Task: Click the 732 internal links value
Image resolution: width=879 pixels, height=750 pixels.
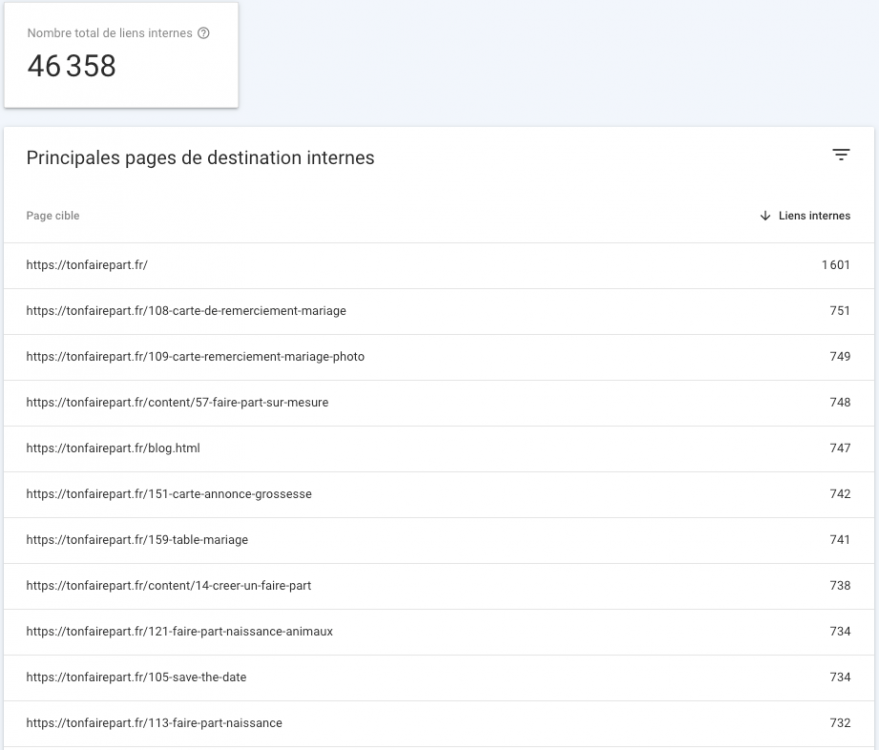Action: tap(840, 724)
